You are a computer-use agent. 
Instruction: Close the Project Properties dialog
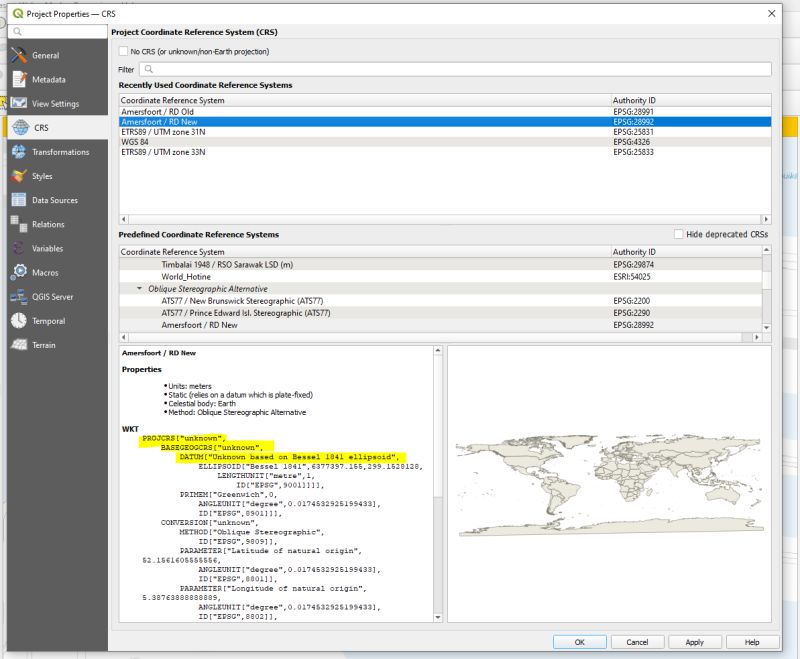click(x=771, y=14)
